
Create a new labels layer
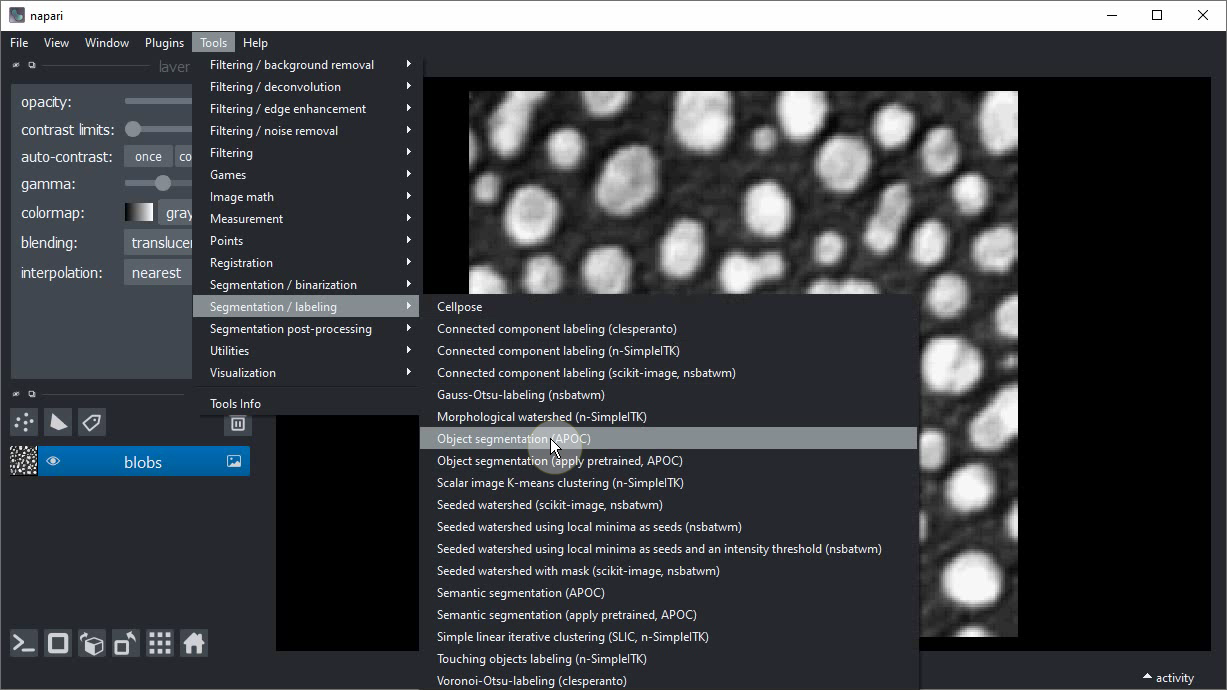pyautogui.click(x=92, y=423)
